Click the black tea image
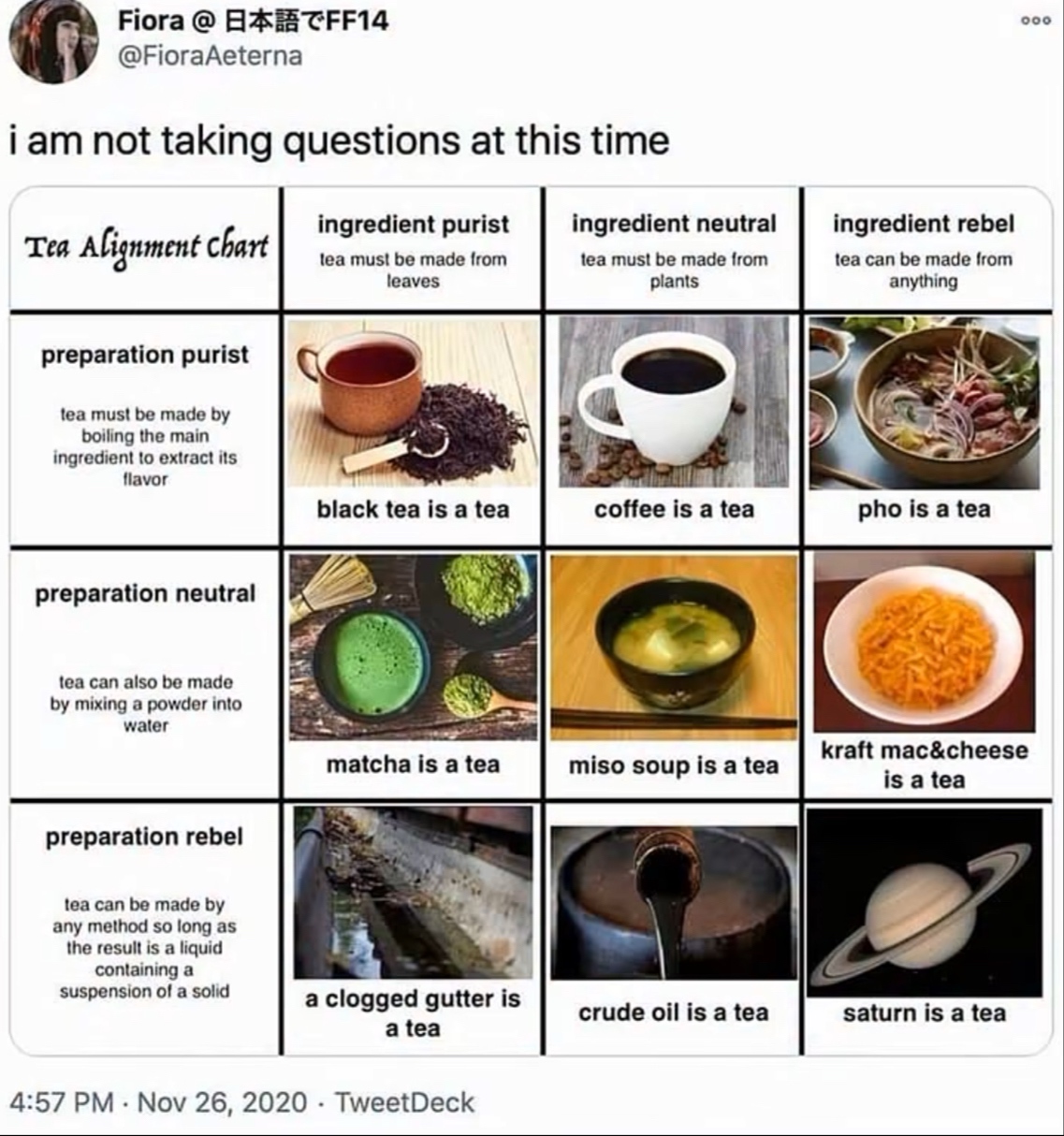Screen dimensions: 1064x1136 [413, 402]
